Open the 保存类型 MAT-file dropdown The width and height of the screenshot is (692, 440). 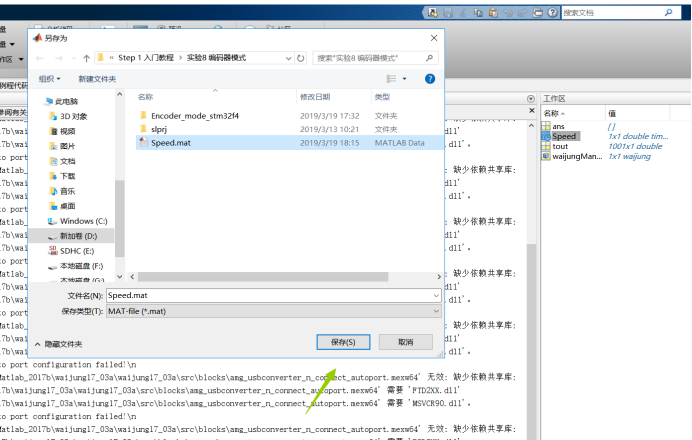(274, 311)
